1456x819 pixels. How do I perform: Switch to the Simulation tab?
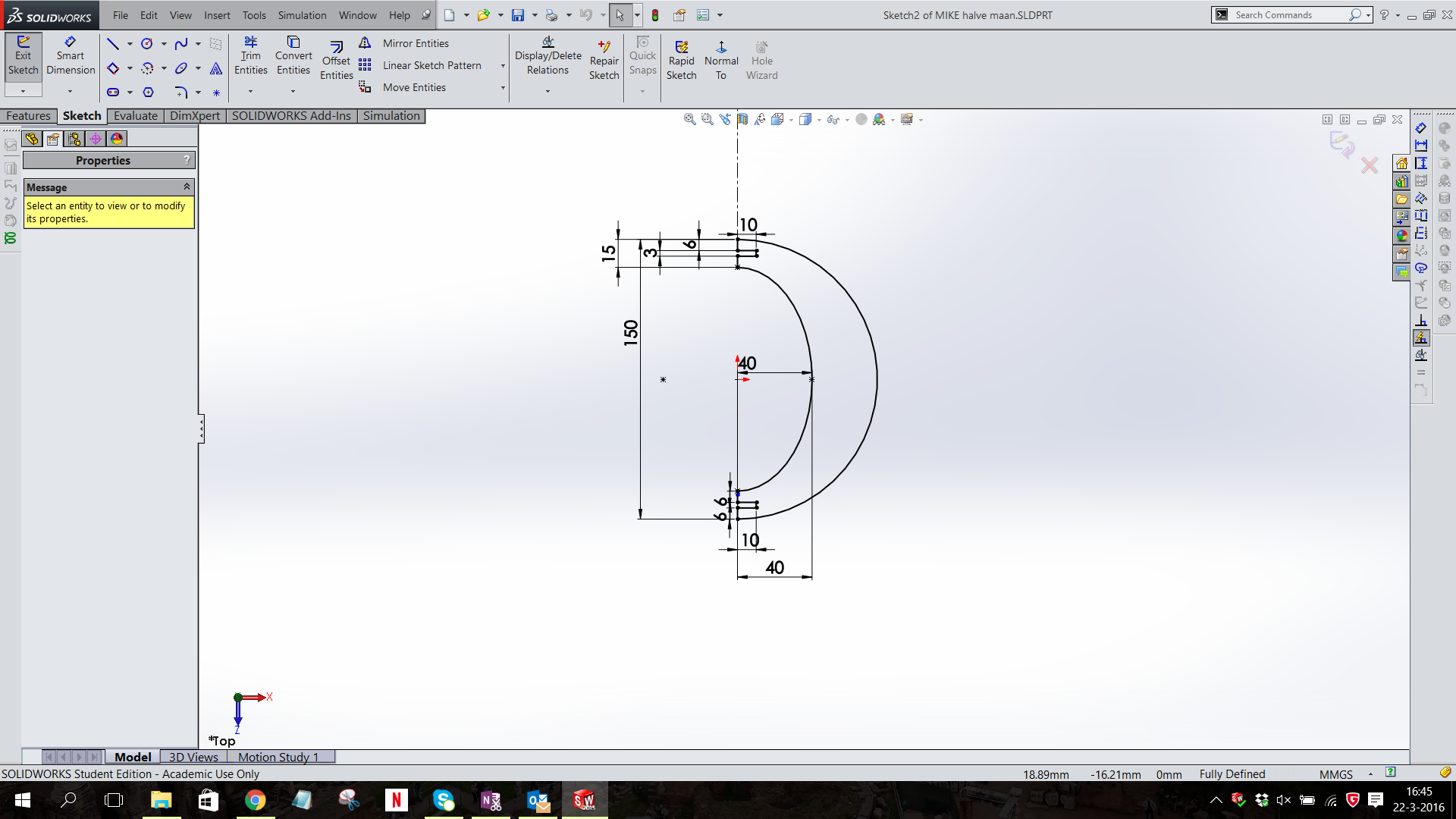coord(391,115)
